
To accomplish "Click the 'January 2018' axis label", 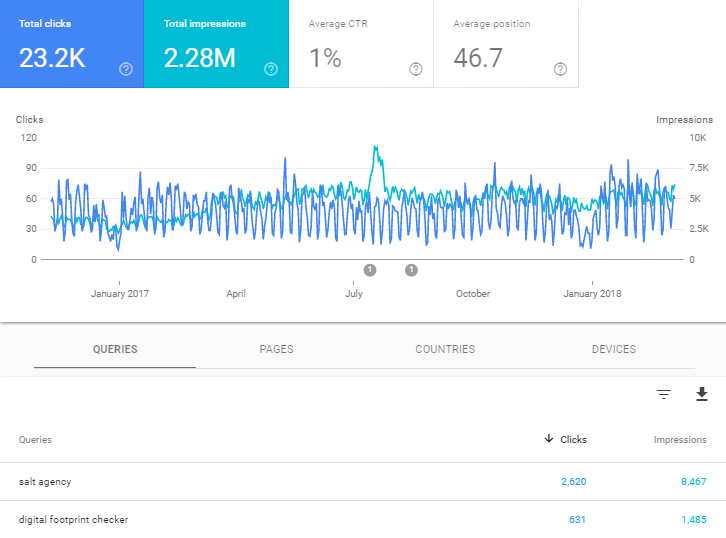I will point(592,294).
